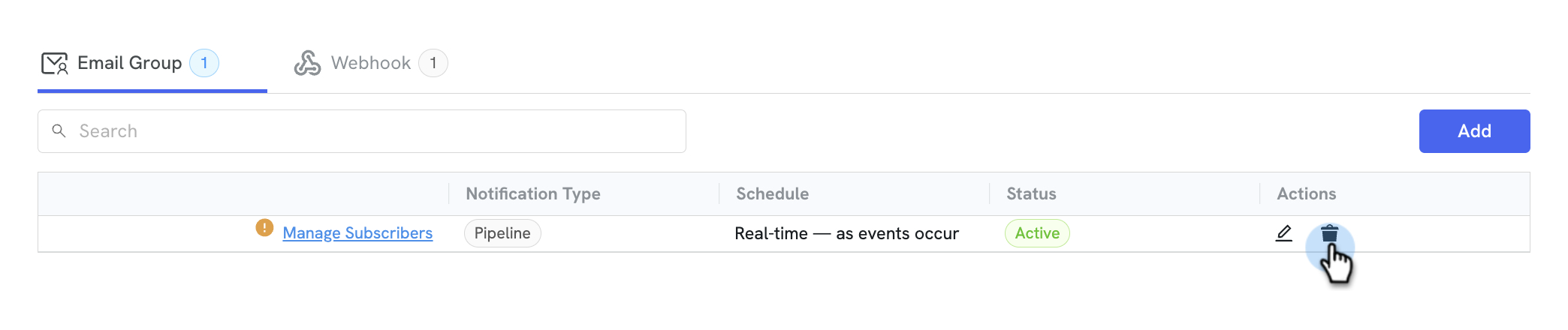Image resolution: width=1568 pixels, height=330 pixels.
Task: Delete the email group with trash icon
Action: click(x=1329, y=234)
